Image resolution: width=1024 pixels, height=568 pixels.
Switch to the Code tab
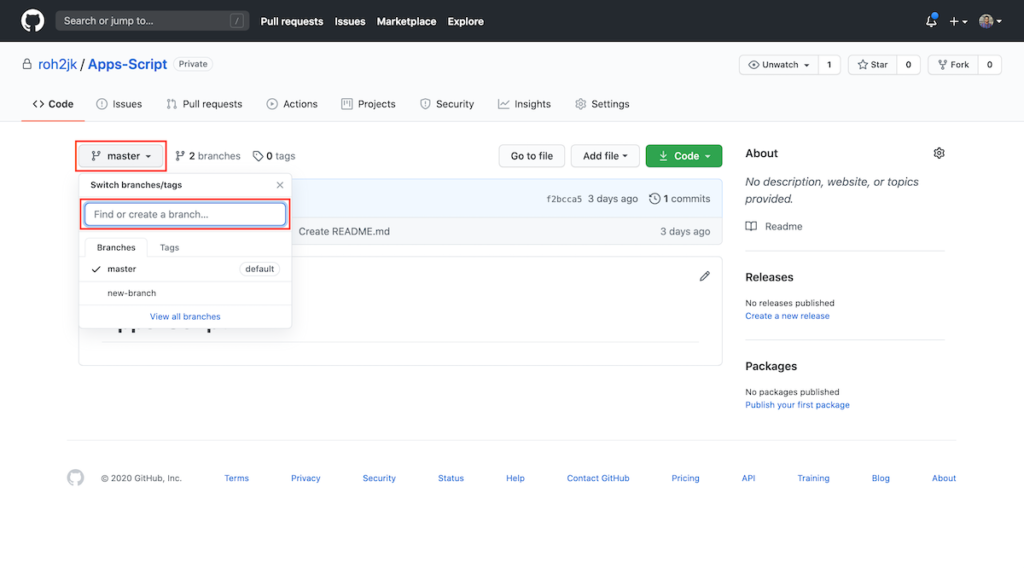pos(53,104)
